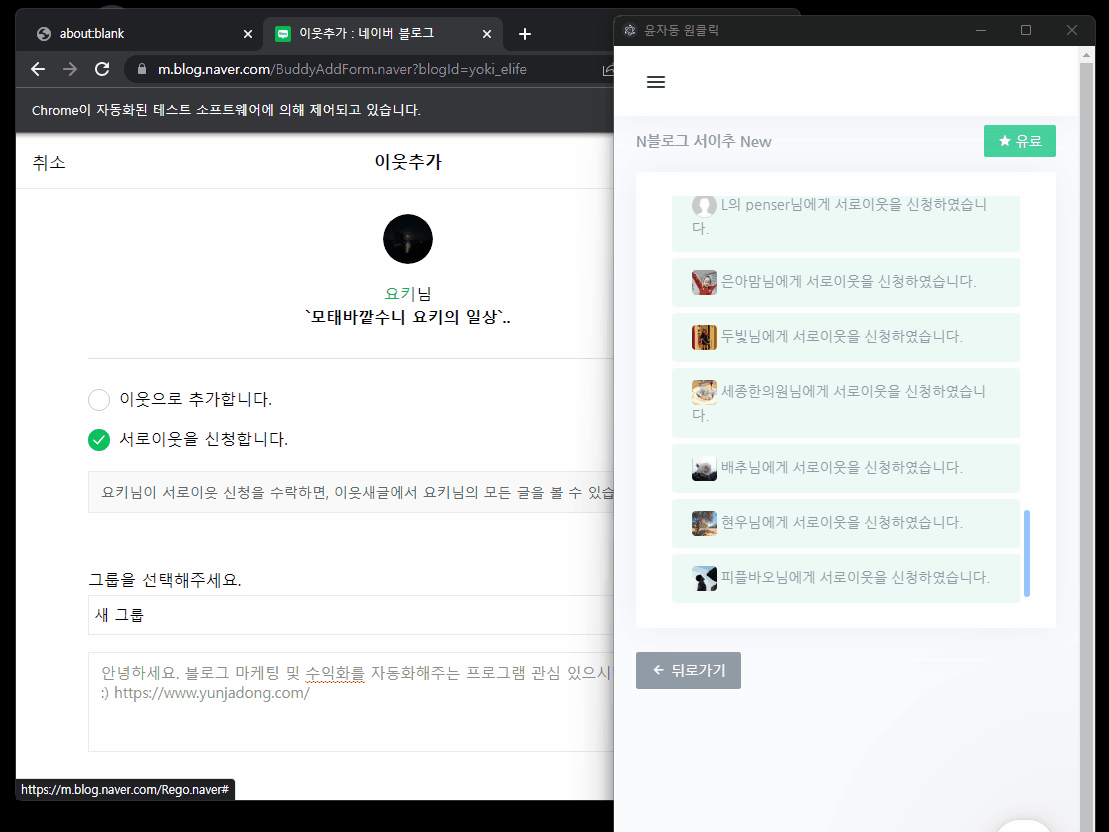
Task: Click the Chrome automation notice bar text
Action: tap(226, 110)
